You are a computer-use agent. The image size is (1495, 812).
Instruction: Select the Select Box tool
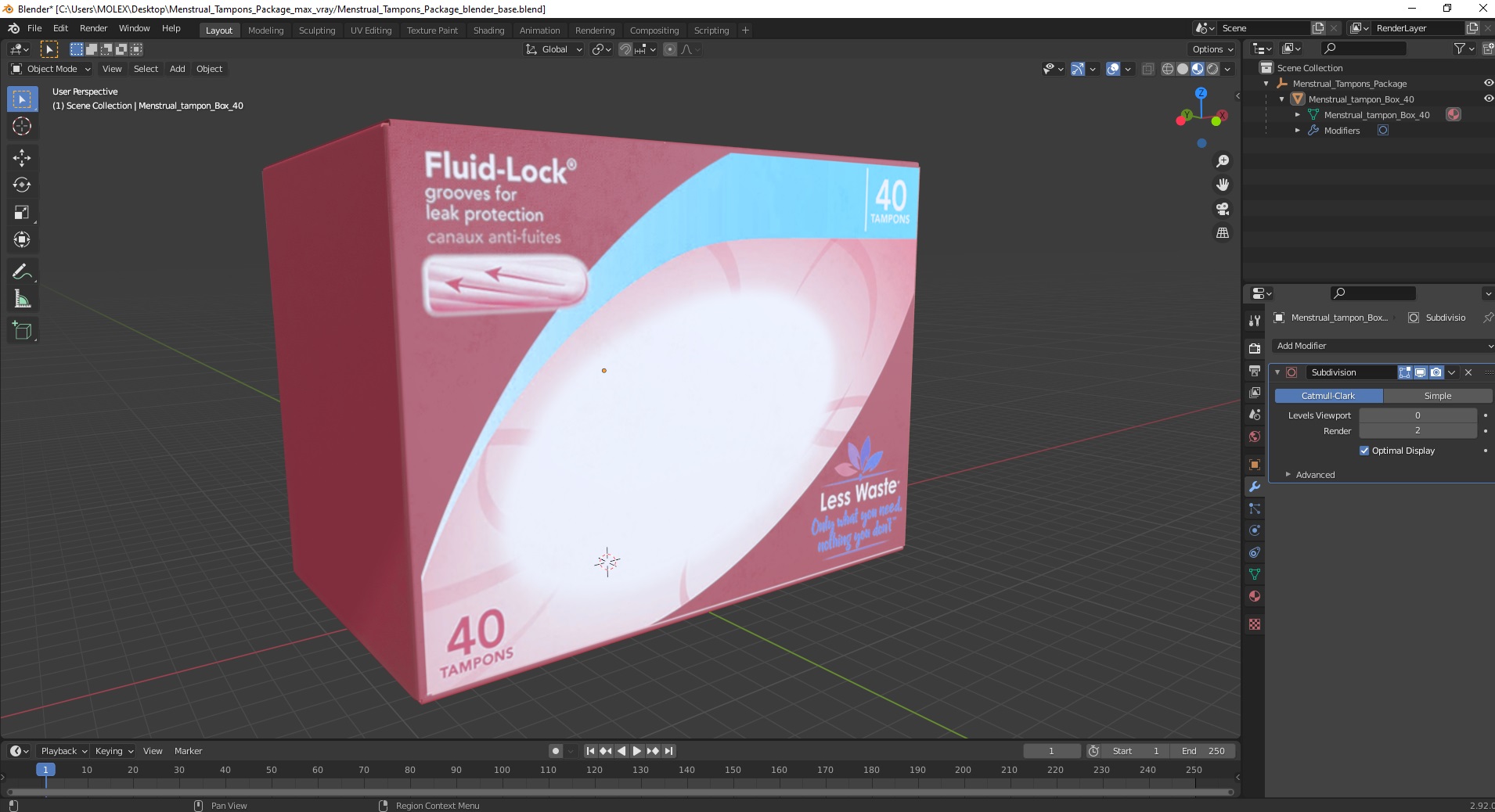coord(22,99)
